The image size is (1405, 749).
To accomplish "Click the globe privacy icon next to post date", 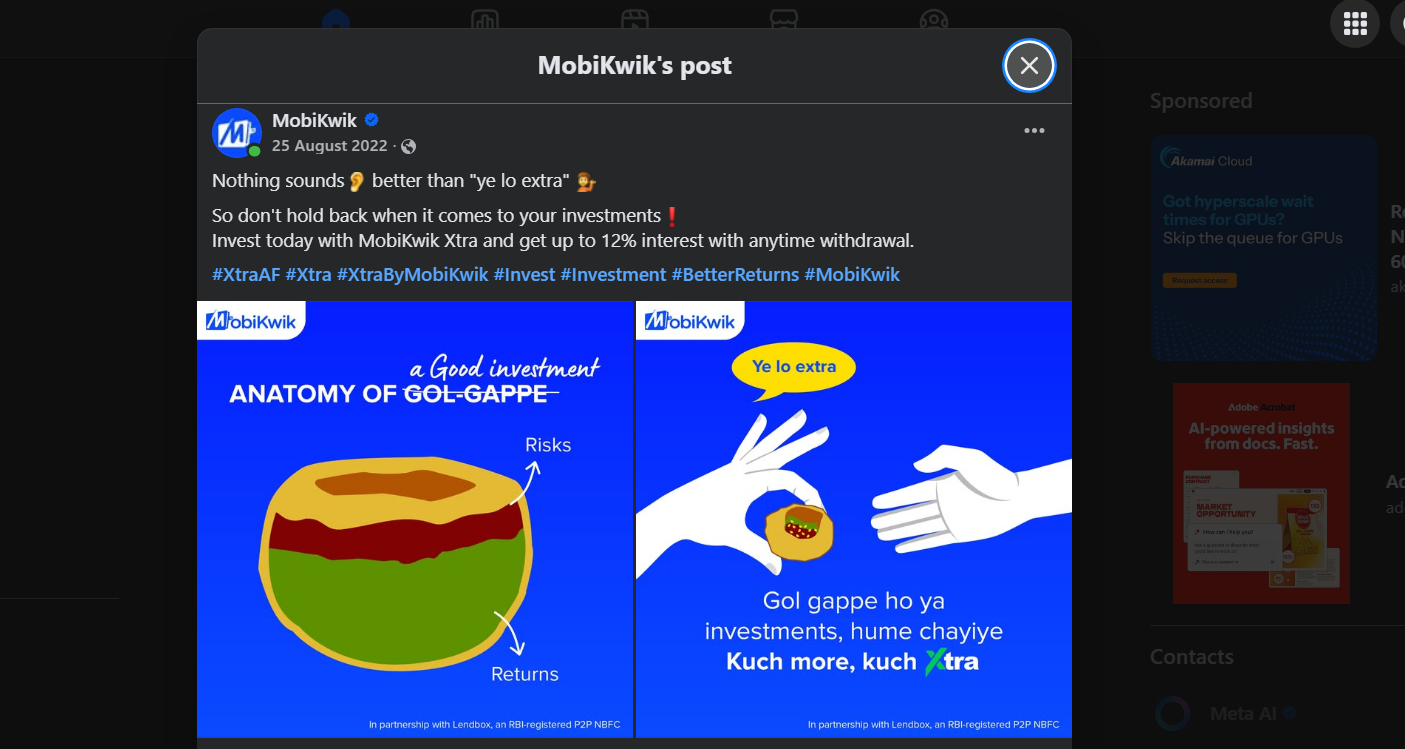I will [407, 145].
